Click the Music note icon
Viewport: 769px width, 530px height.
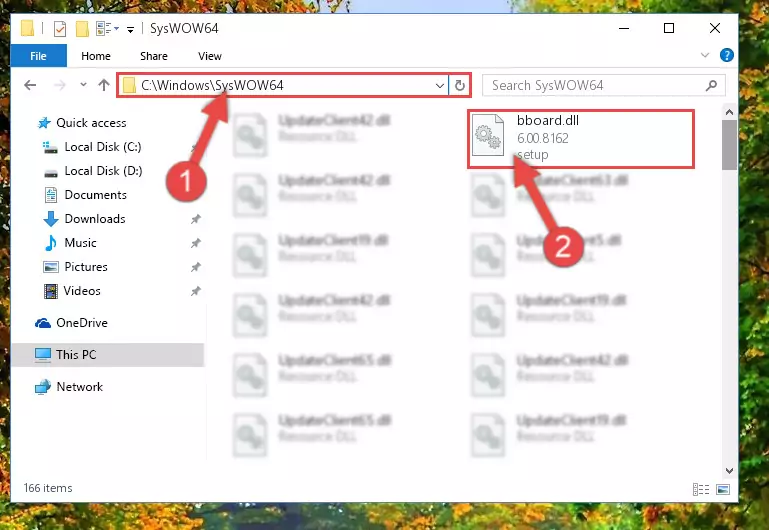point(51,243)
